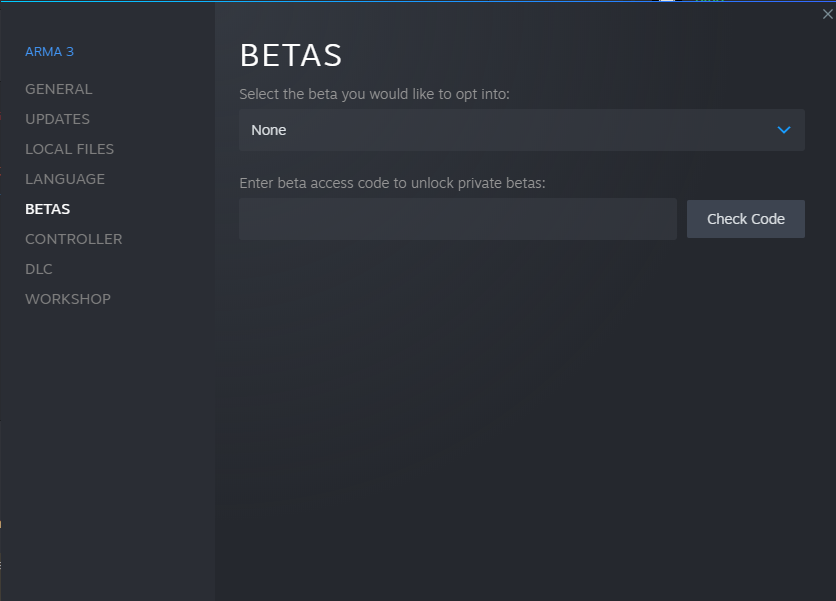Viewport: 836px width, 601px height.
Task: Show the DLC section
Action: pos(39,269)
